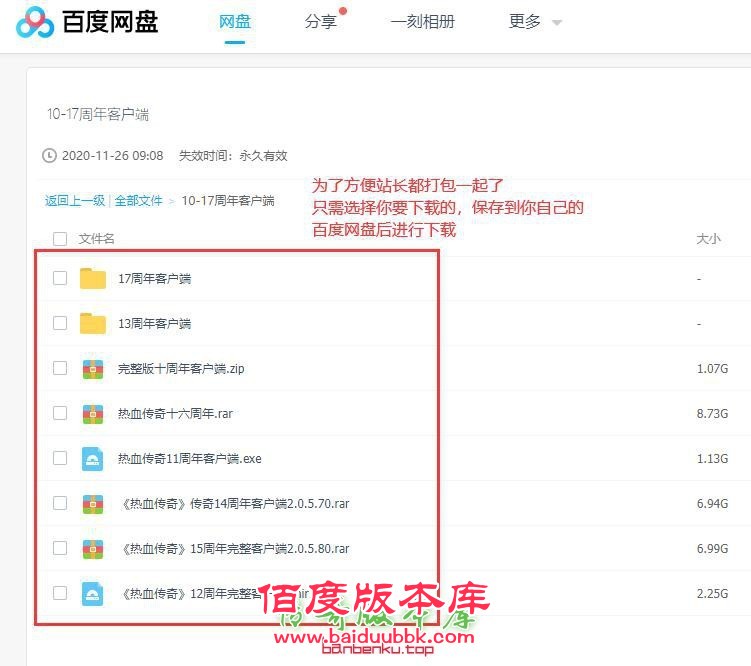Viewport: 751px width, 666px height.
Task: Click the Baidu Netdisk logo icon
Action: click(x=35, y=22)
